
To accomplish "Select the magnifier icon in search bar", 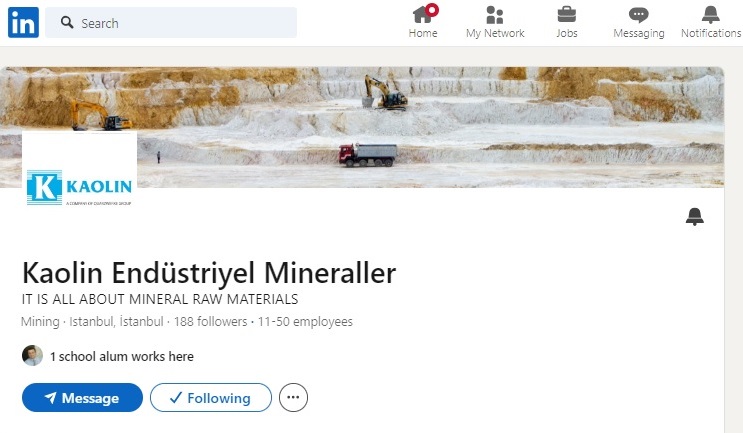I will pos(67,22).
